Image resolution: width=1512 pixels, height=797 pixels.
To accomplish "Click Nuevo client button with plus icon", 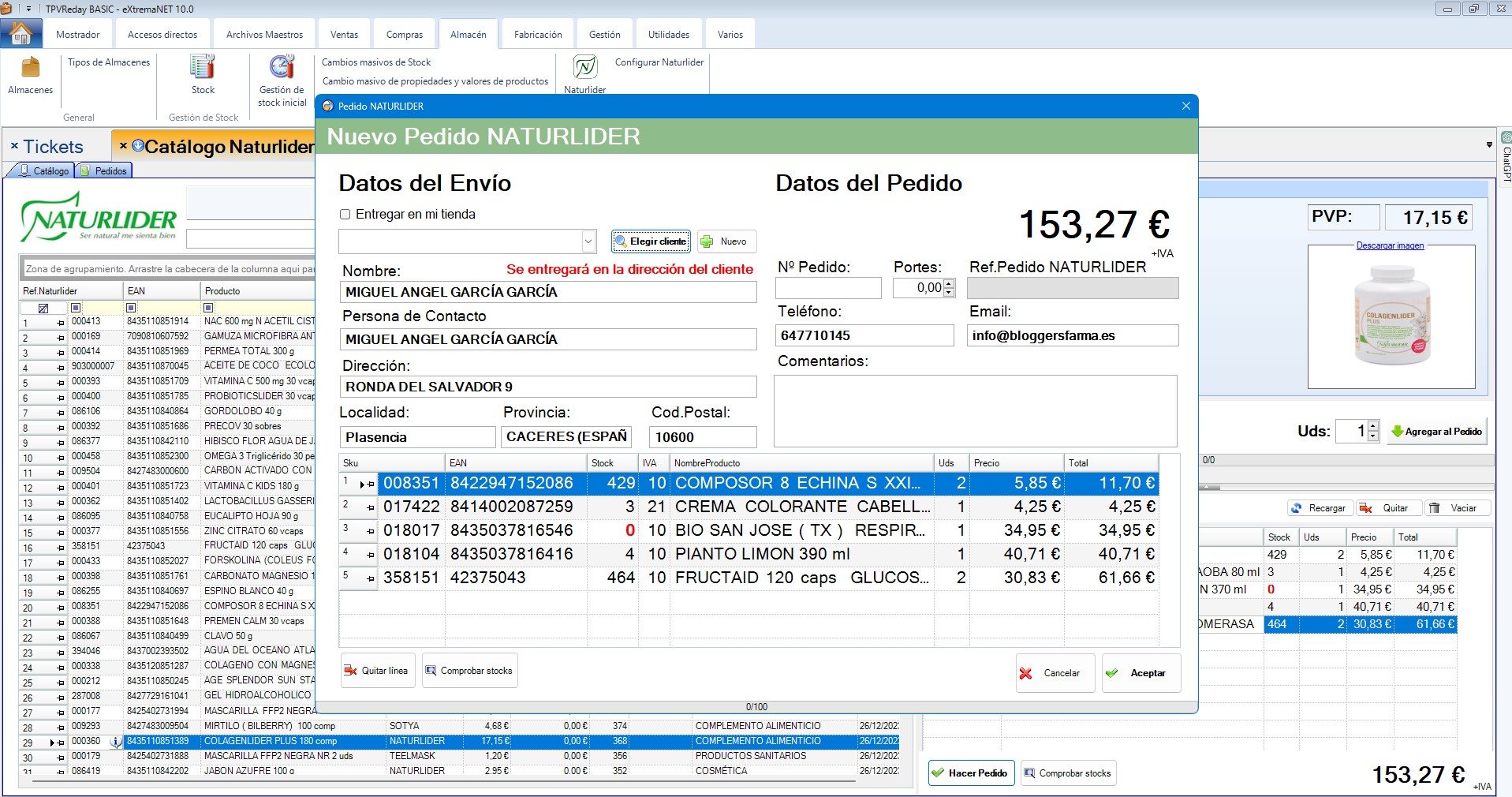I will (x=726, y=241).
